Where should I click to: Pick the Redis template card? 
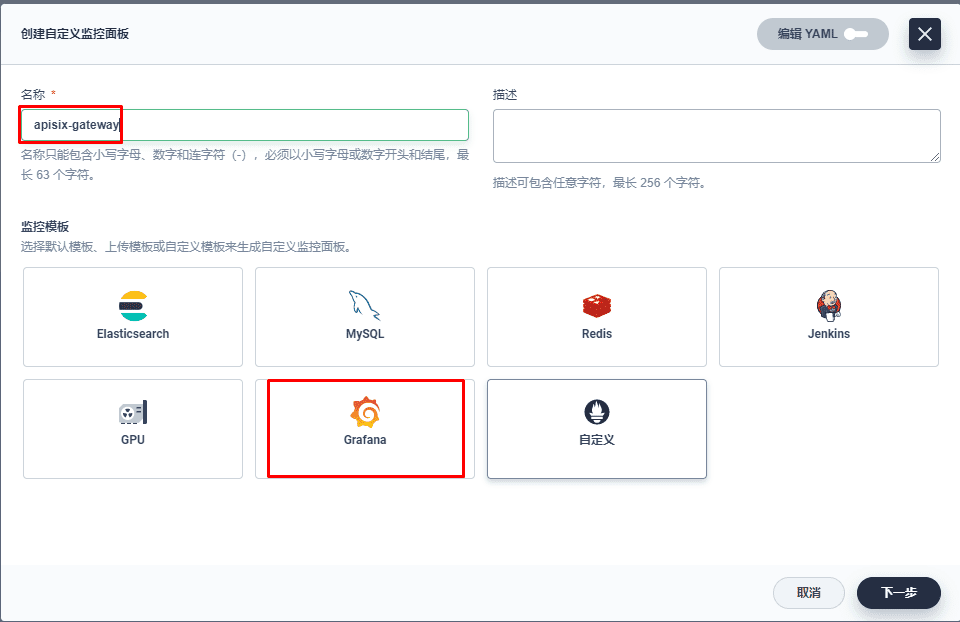pyautogui.click(x=597, y=317)
